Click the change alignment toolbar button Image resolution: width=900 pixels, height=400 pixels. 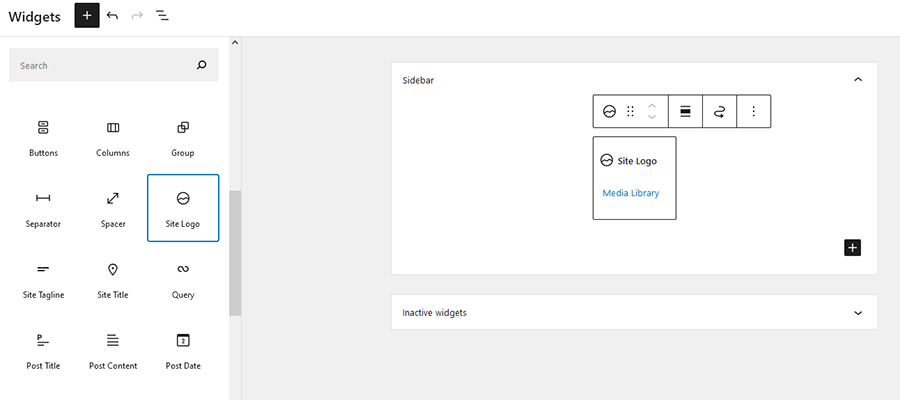[685, 112]
